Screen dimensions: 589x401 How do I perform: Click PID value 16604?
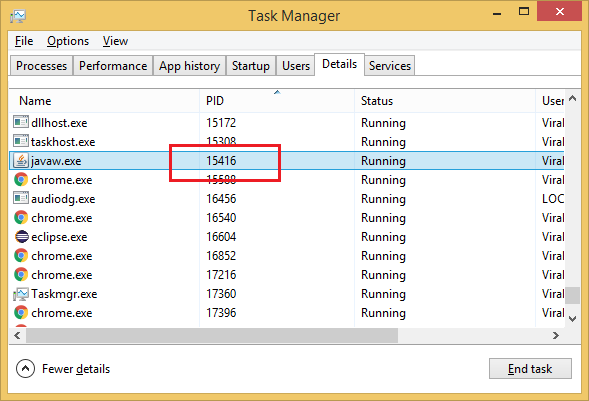(x=221, y=237)
